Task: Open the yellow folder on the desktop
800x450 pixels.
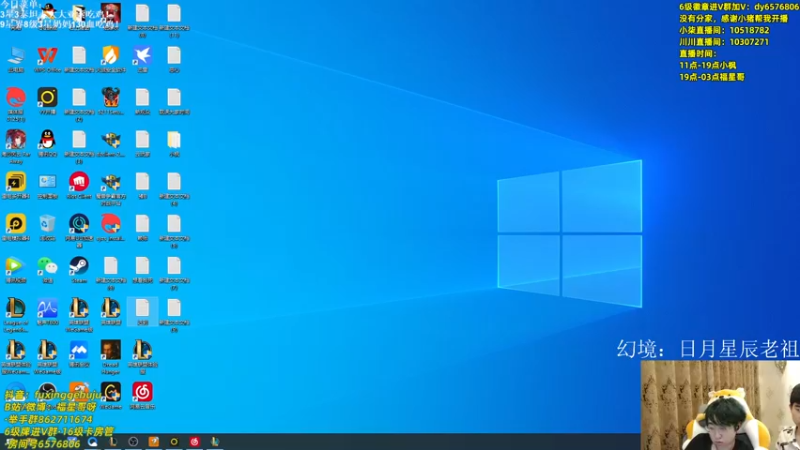Action: click(x=174, y=139)
